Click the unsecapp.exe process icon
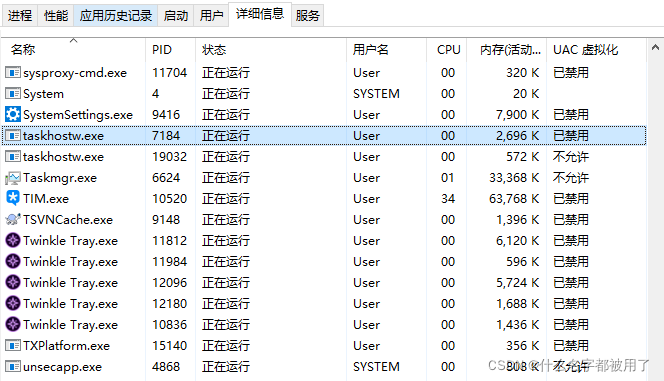The height and width of the screenshot is (381, 664). [13, 366]
